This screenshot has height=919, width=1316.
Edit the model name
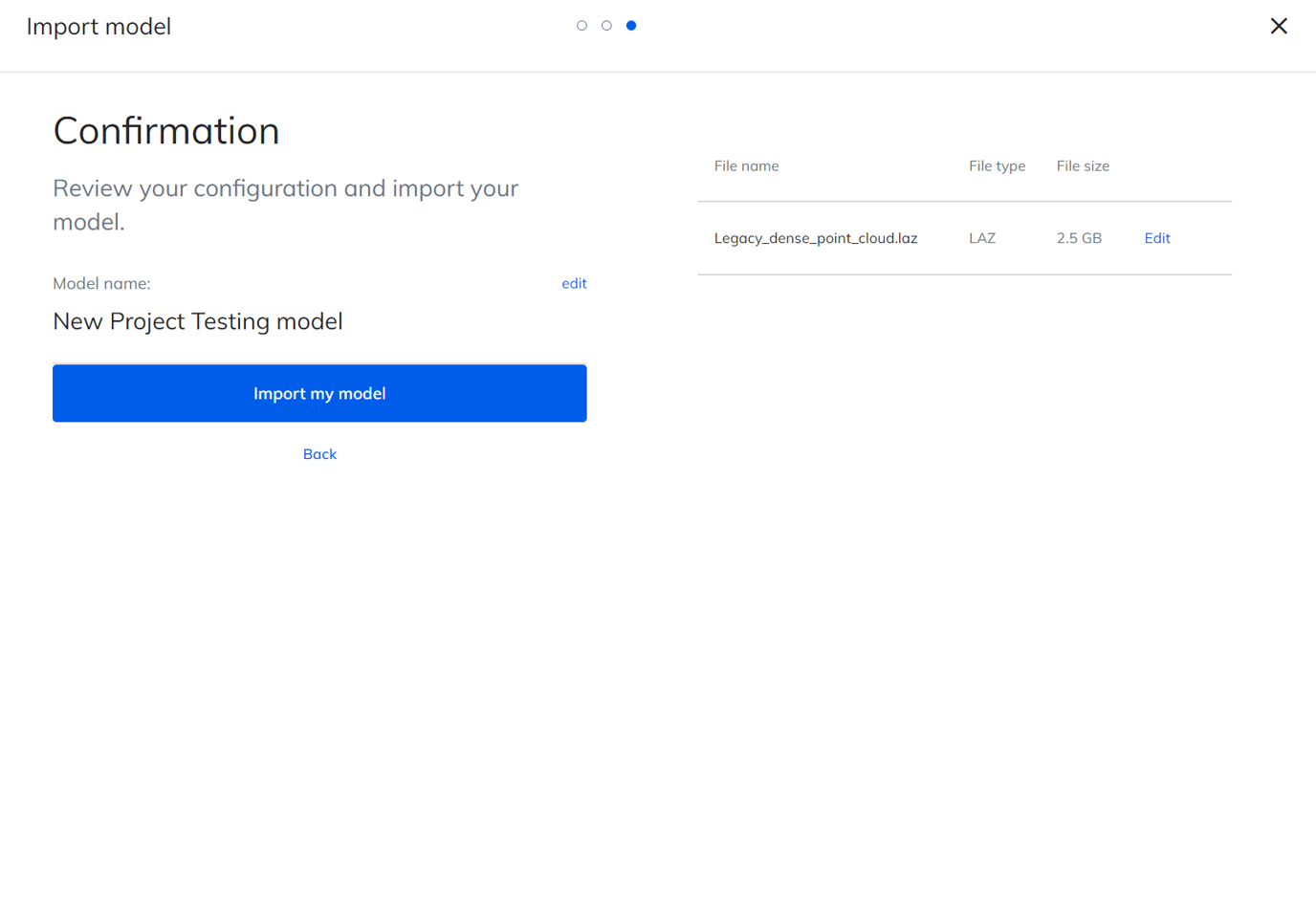[x=574, y=283]
